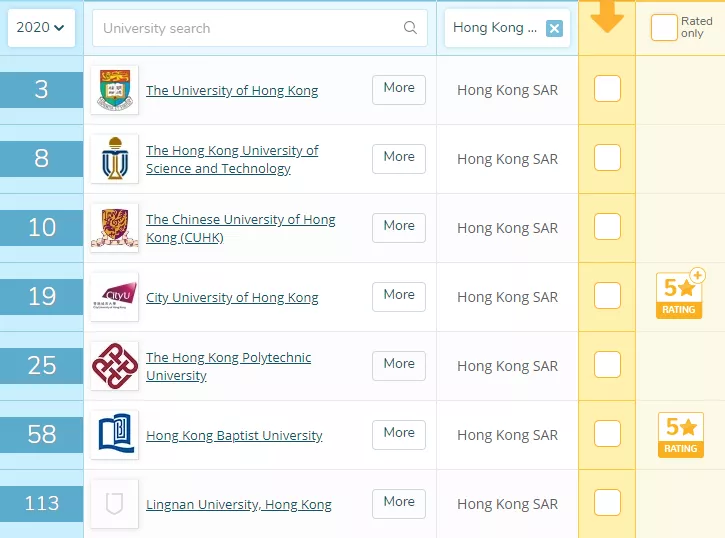Open the 2020 year dropdown
Image resolution: width=725 pixels, height=538 pixels.
(x=40, y=28)
